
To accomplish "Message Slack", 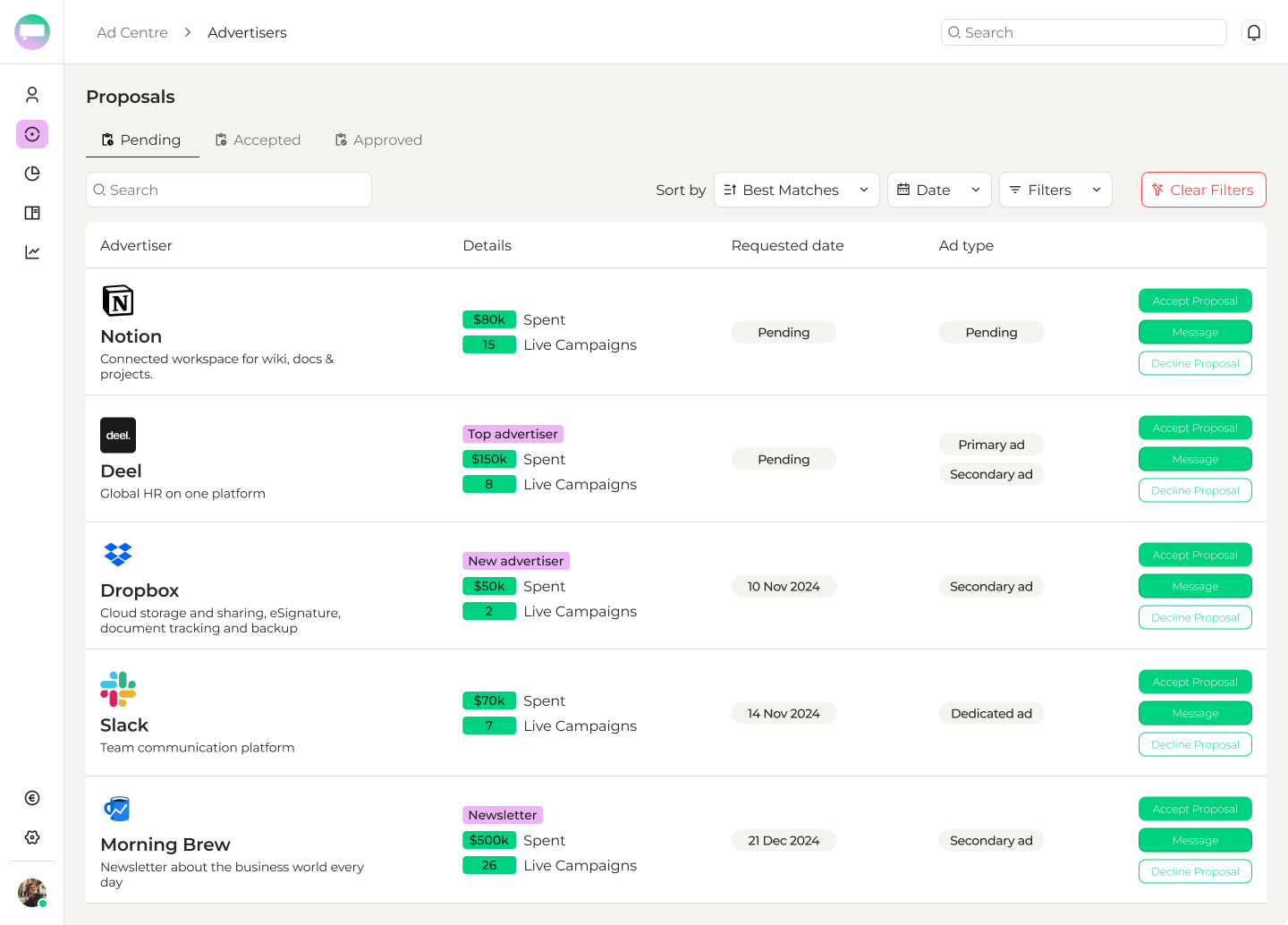I will pyautogui.click(x=1195, y=713).
